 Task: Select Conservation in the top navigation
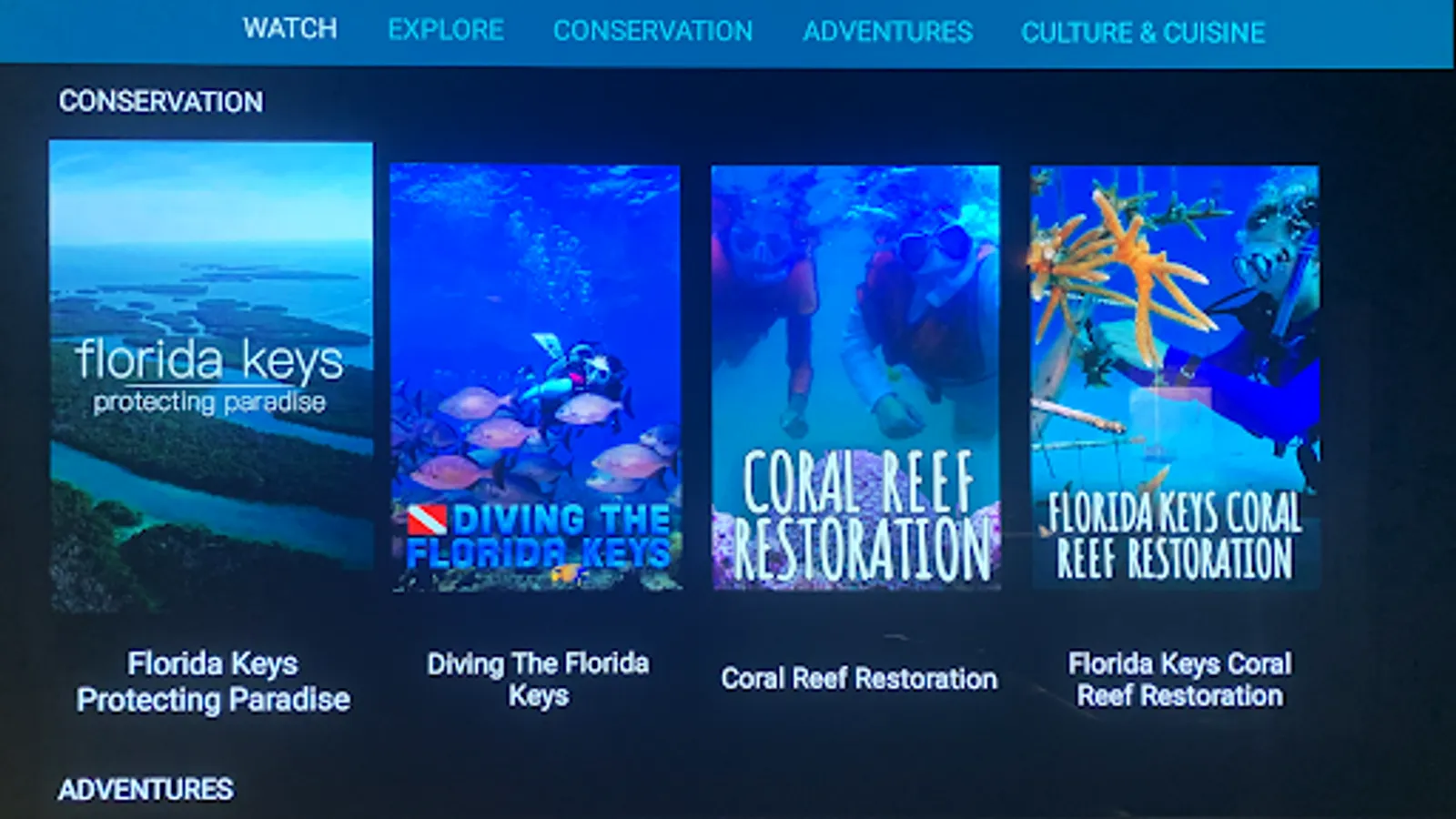click(x=652, y=31)
